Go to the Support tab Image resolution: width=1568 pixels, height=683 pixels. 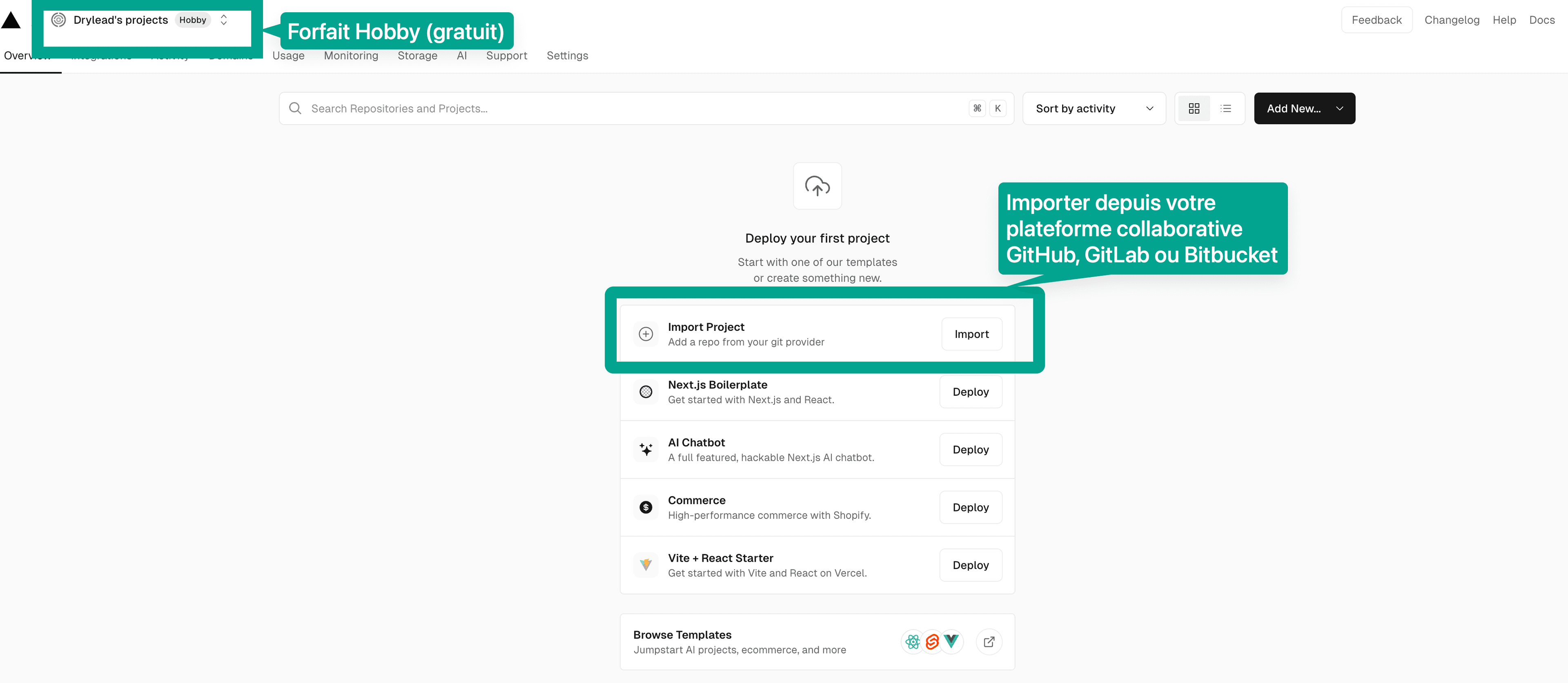(x=506, y=56)
